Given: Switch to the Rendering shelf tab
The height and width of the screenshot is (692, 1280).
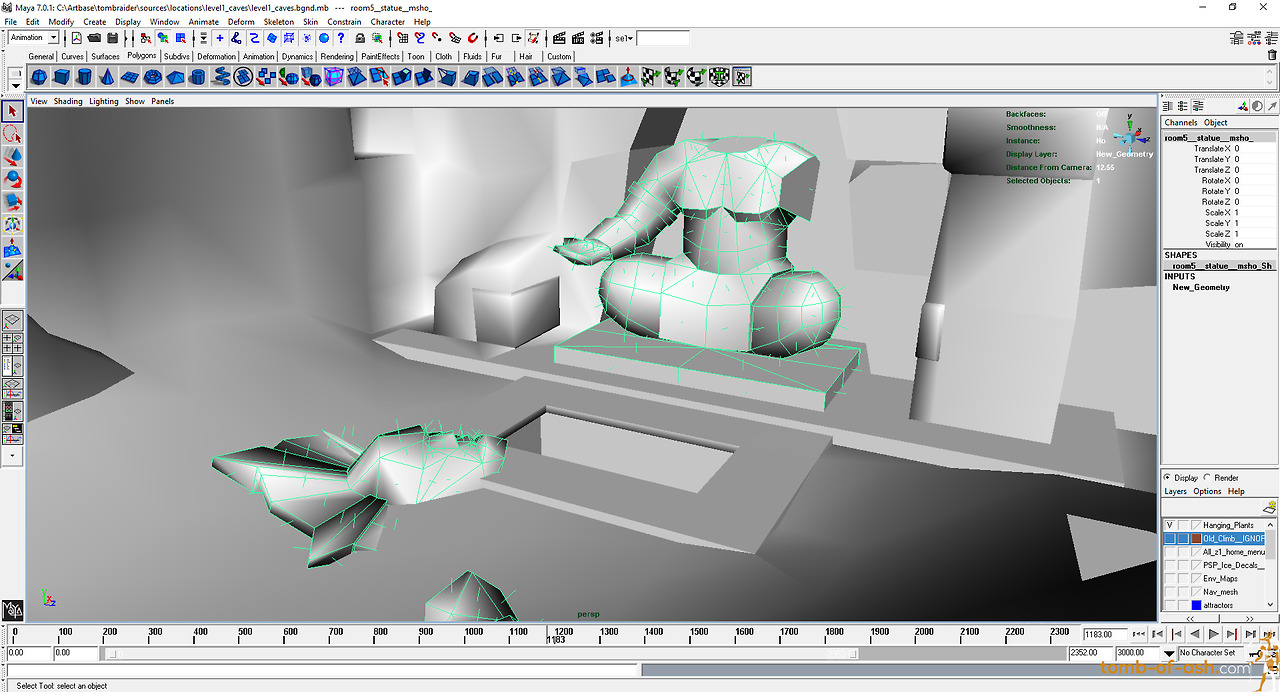Looking at the screenshot, I should coord(337,56).
